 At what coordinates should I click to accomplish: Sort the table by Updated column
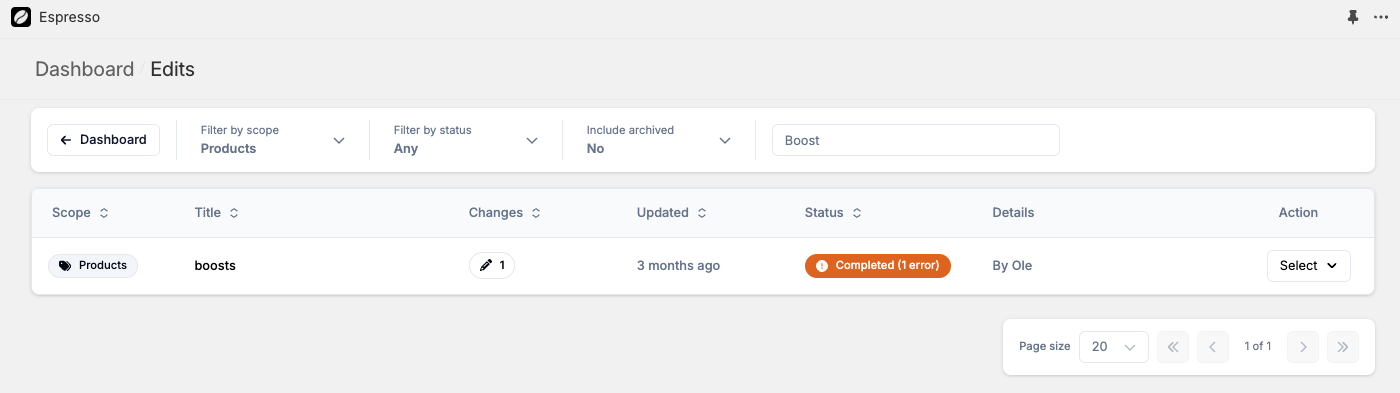tap(672, 213)
